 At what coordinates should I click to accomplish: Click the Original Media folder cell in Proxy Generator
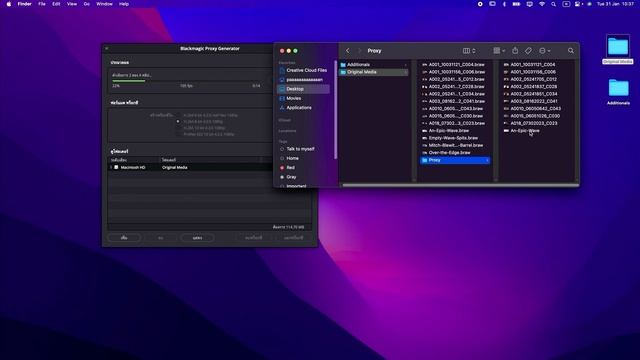tap(175, 167)
